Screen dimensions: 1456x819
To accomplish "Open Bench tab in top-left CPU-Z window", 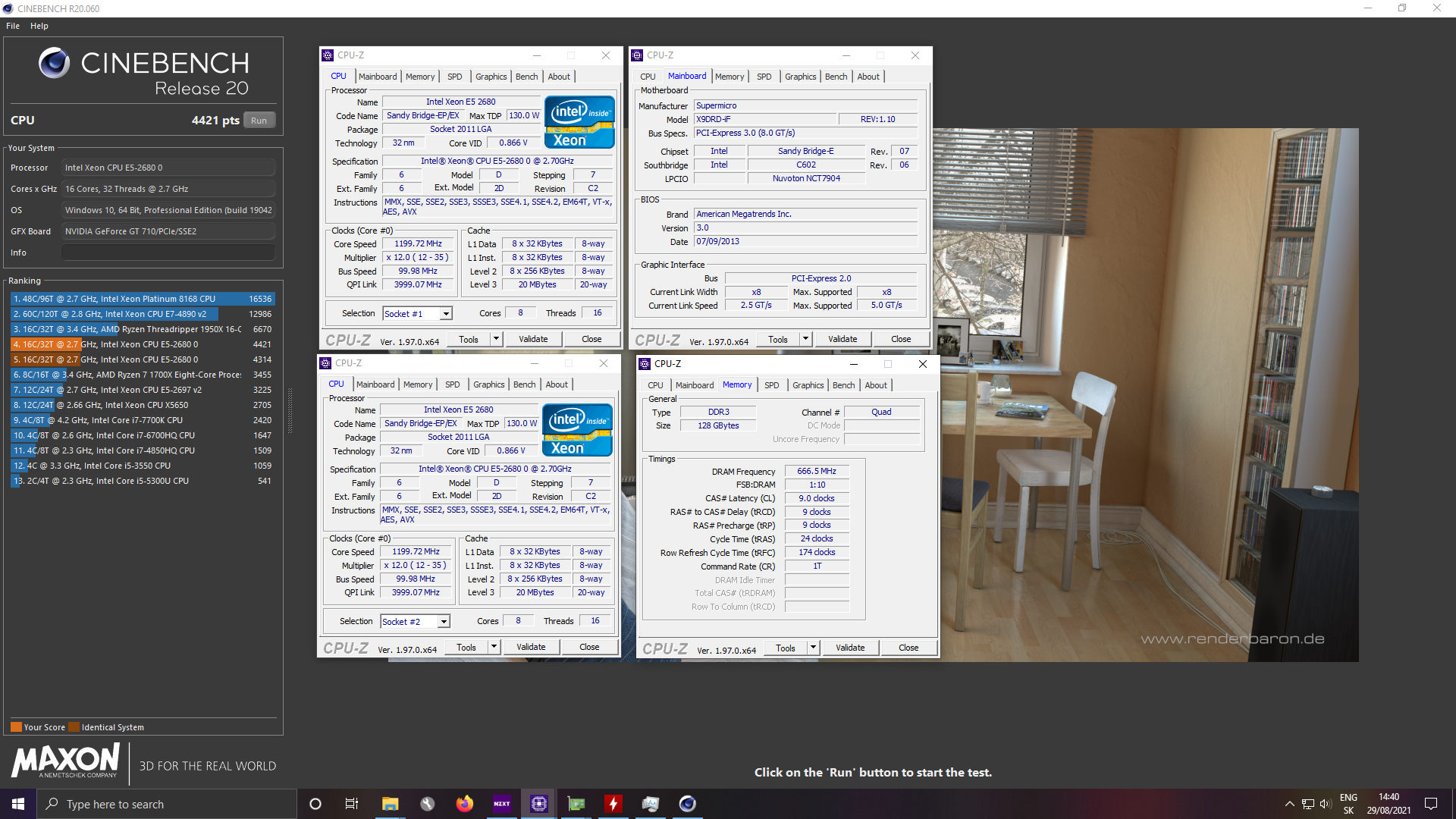I will point(527,77).
